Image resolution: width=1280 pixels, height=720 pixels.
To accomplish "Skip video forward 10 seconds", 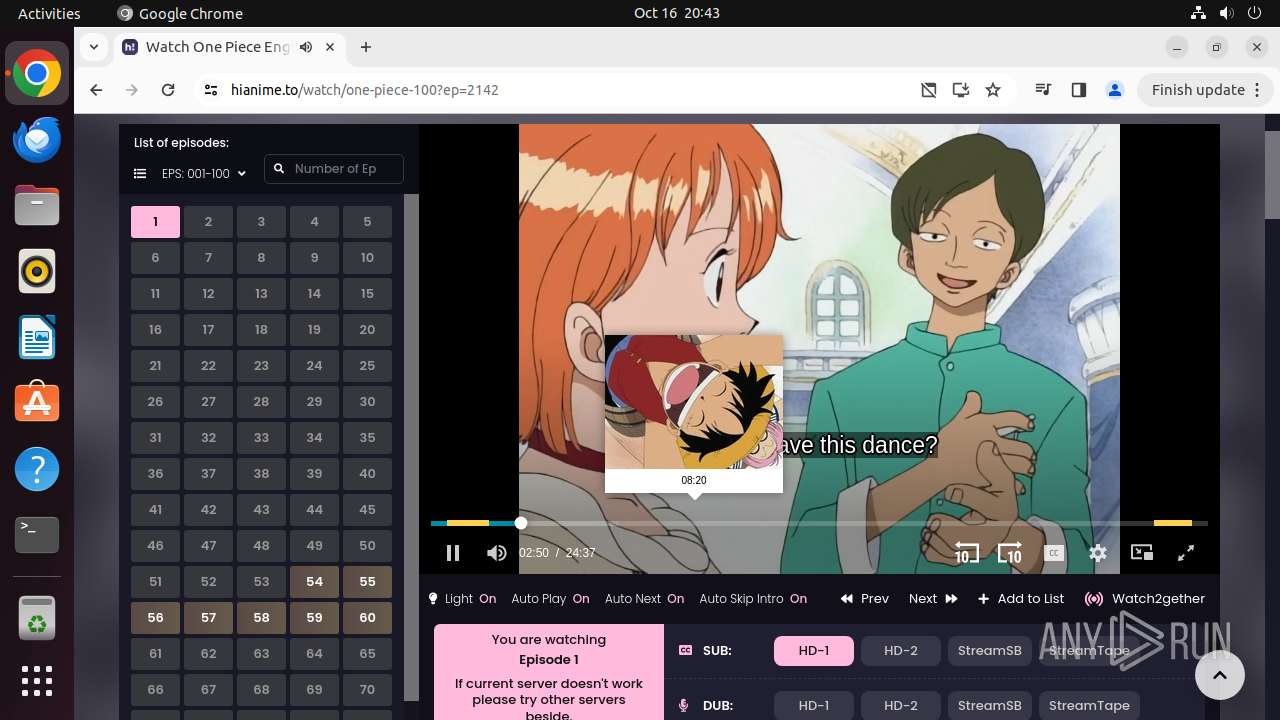I will click(x=1010, y=553).
